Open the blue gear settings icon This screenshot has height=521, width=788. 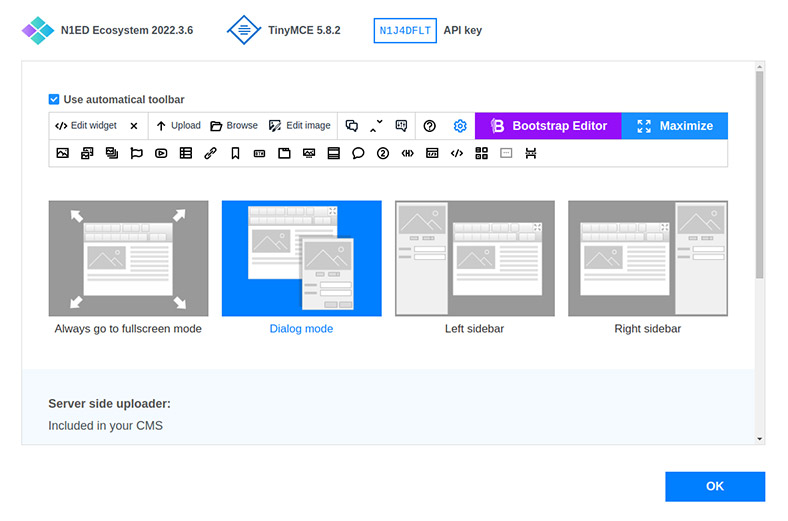point(460,126)
